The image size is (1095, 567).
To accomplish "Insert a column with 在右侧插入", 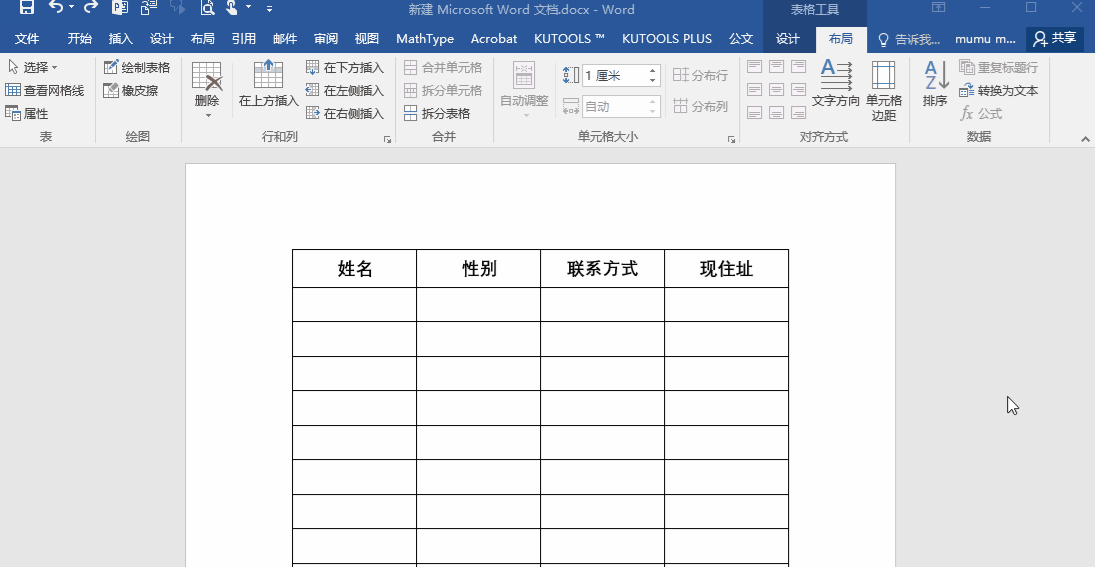I will [345, 113].
